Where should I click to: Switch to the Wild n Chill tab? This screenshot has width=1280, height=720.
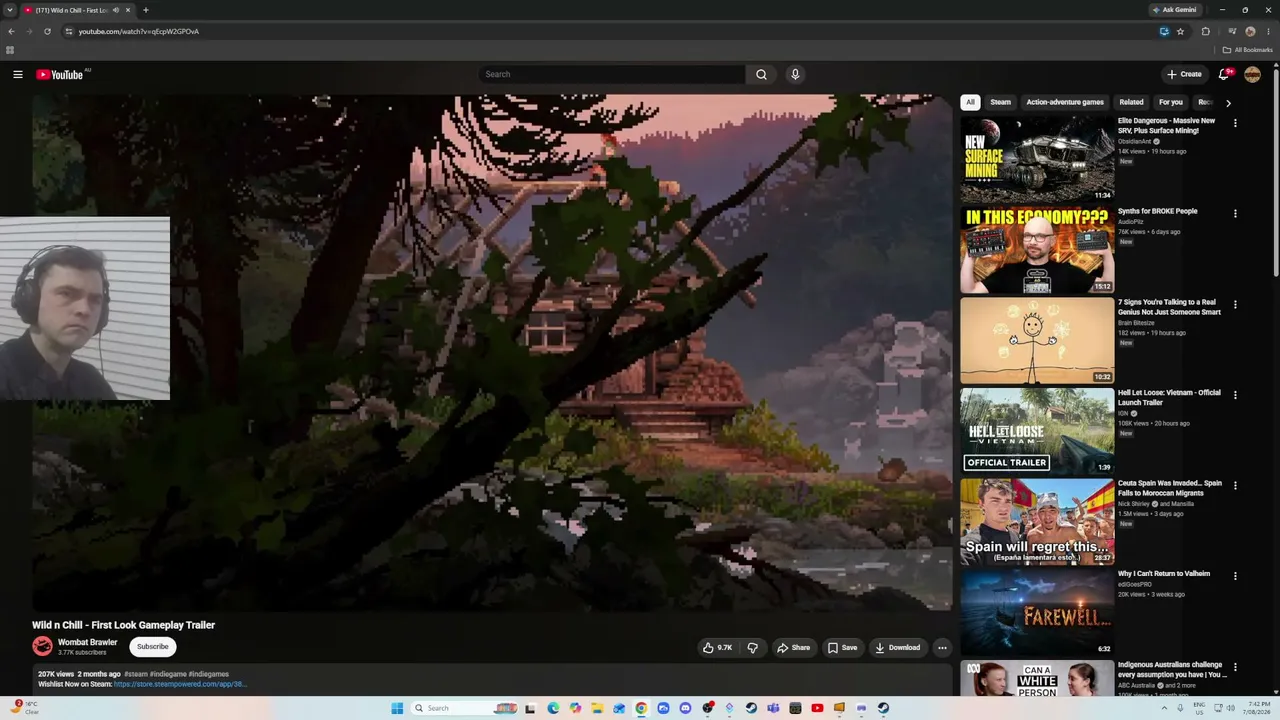(x=70, y=10)
